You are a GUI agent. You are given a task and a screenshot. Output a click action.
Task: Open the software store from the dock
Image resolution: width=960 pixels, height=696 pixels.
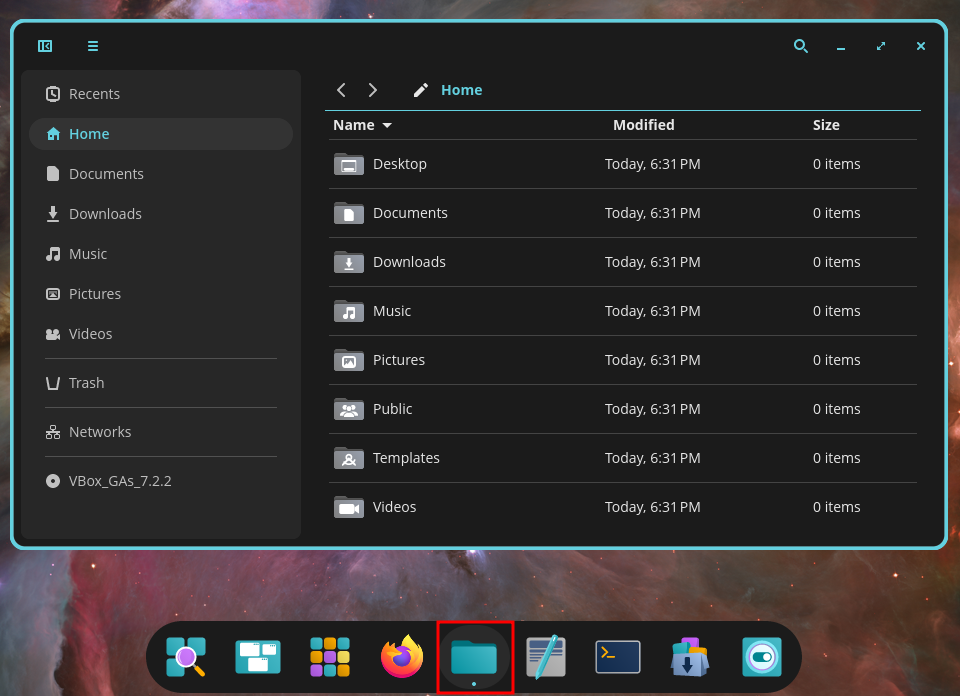coord(689,656)
